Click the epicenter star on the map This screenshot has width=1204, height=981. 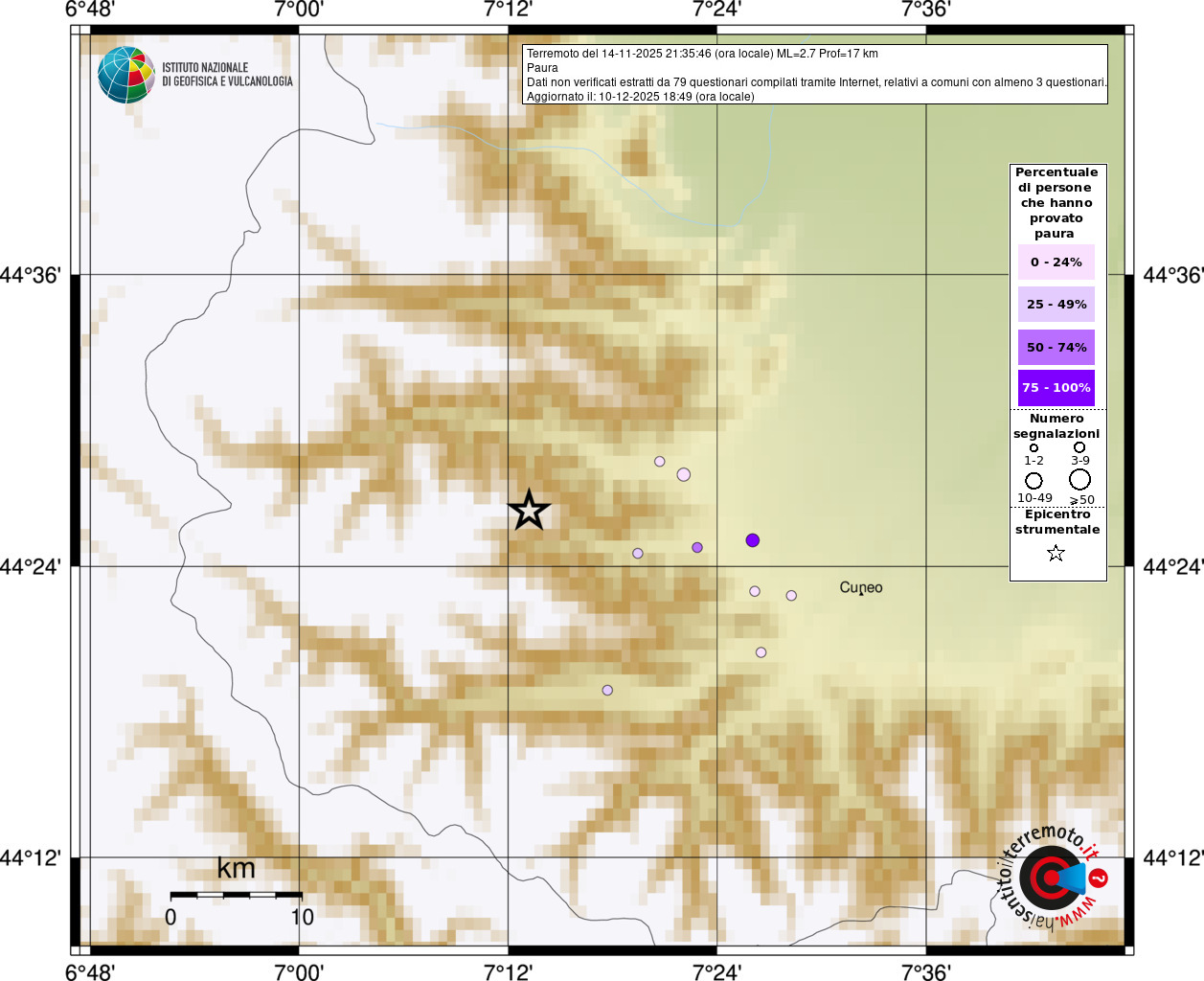529,510
